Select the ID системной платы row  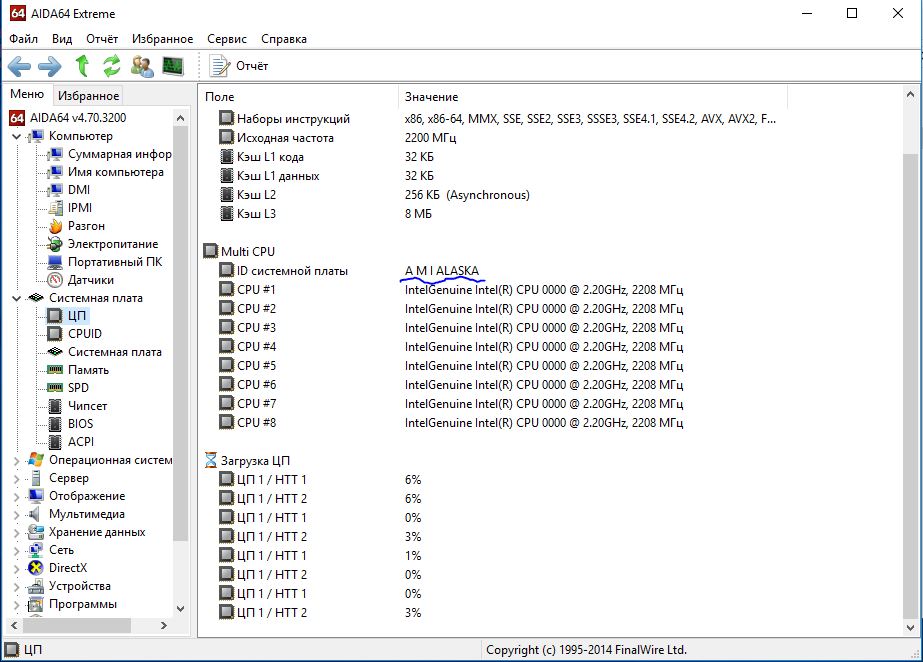click(x=350, y=271)
